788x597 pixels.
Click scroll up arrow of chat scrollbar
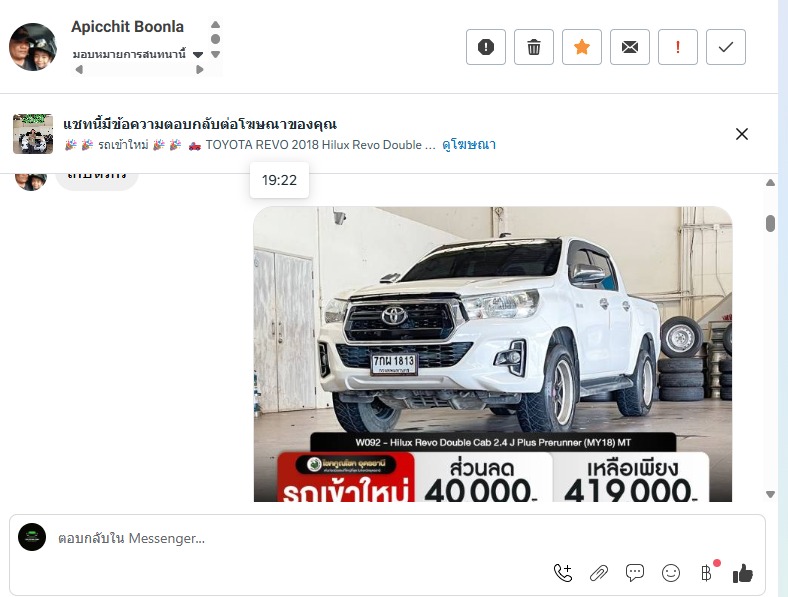click(x=770, y=183)
